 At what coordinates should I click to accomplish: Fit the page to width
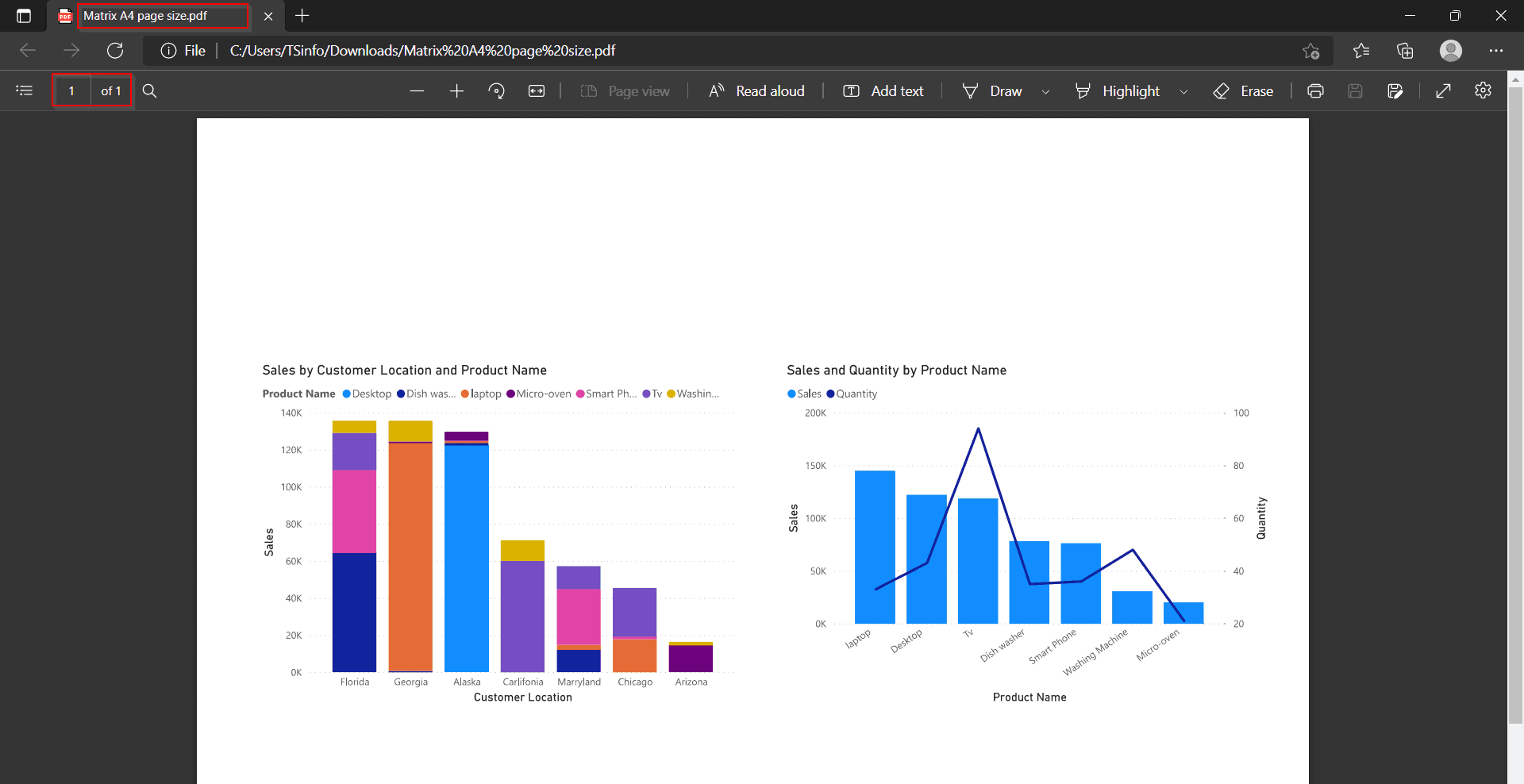point(537,90)
